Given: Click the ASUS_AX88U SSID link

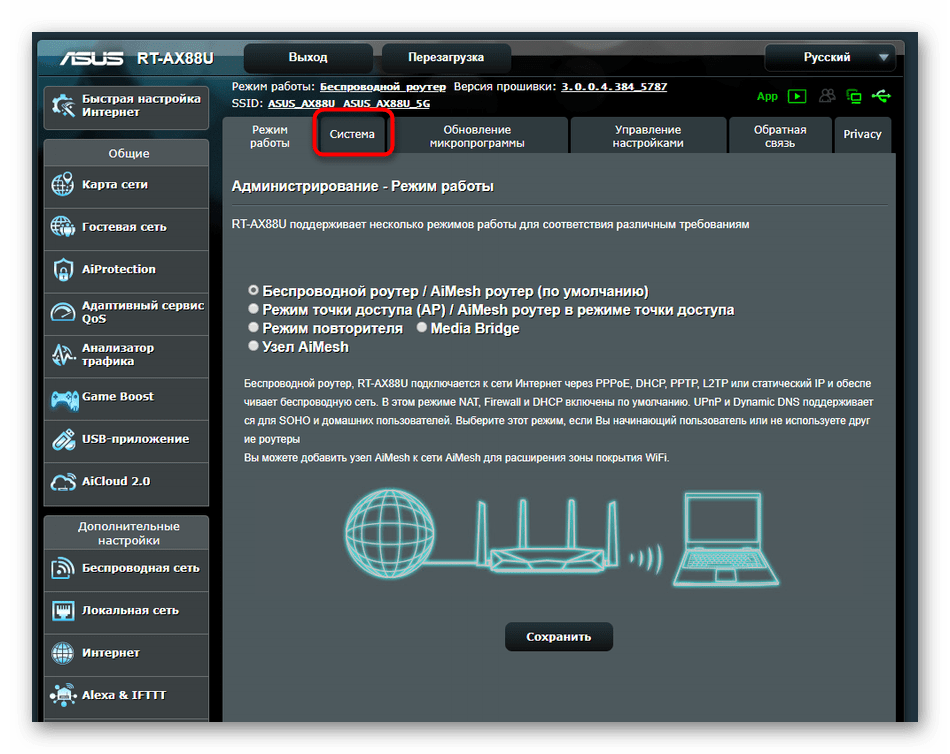Looking at the screenshot, I should pos(303,103).
